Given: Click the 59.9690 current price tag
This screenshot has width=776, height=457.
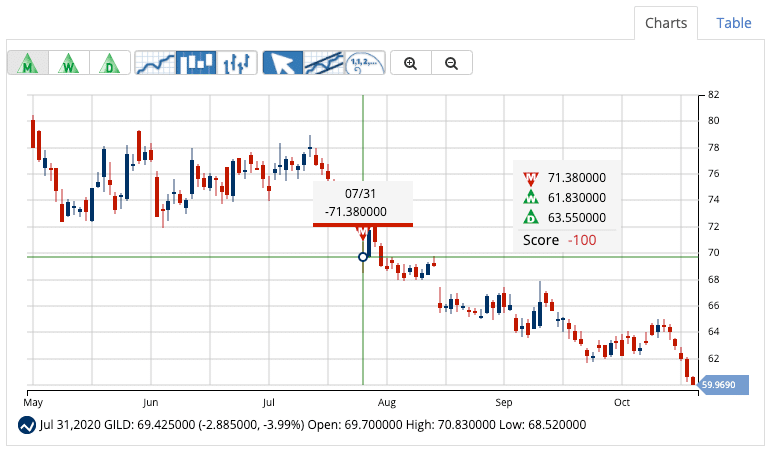Looking at the screenshot, I should point(722,385).
